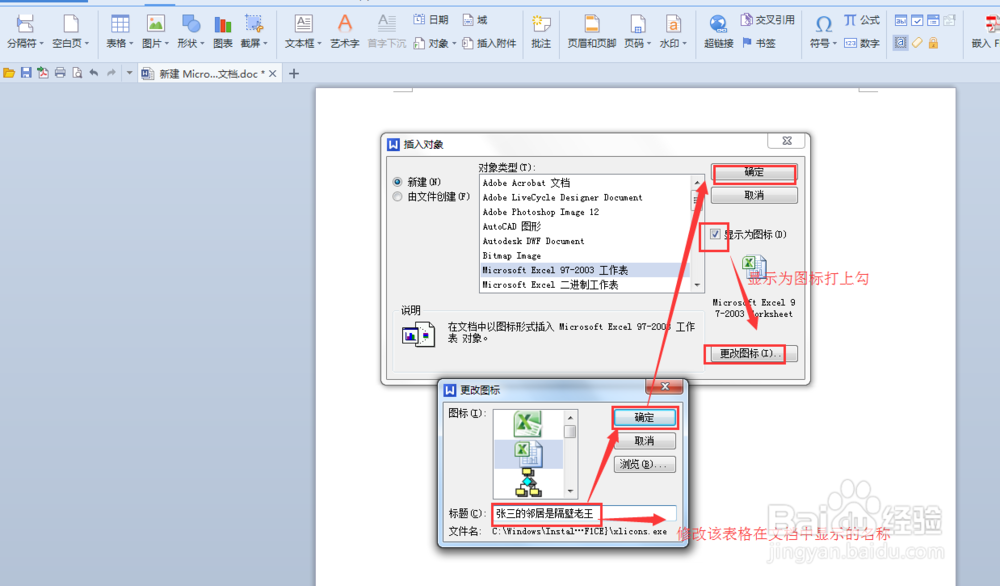Click the open folder icon in quick access bar
1000x586 pixels.
9,73
